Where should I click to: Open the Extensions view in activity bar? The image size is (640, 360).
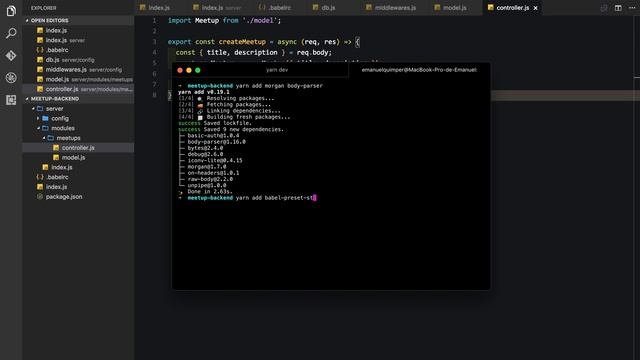11,100
